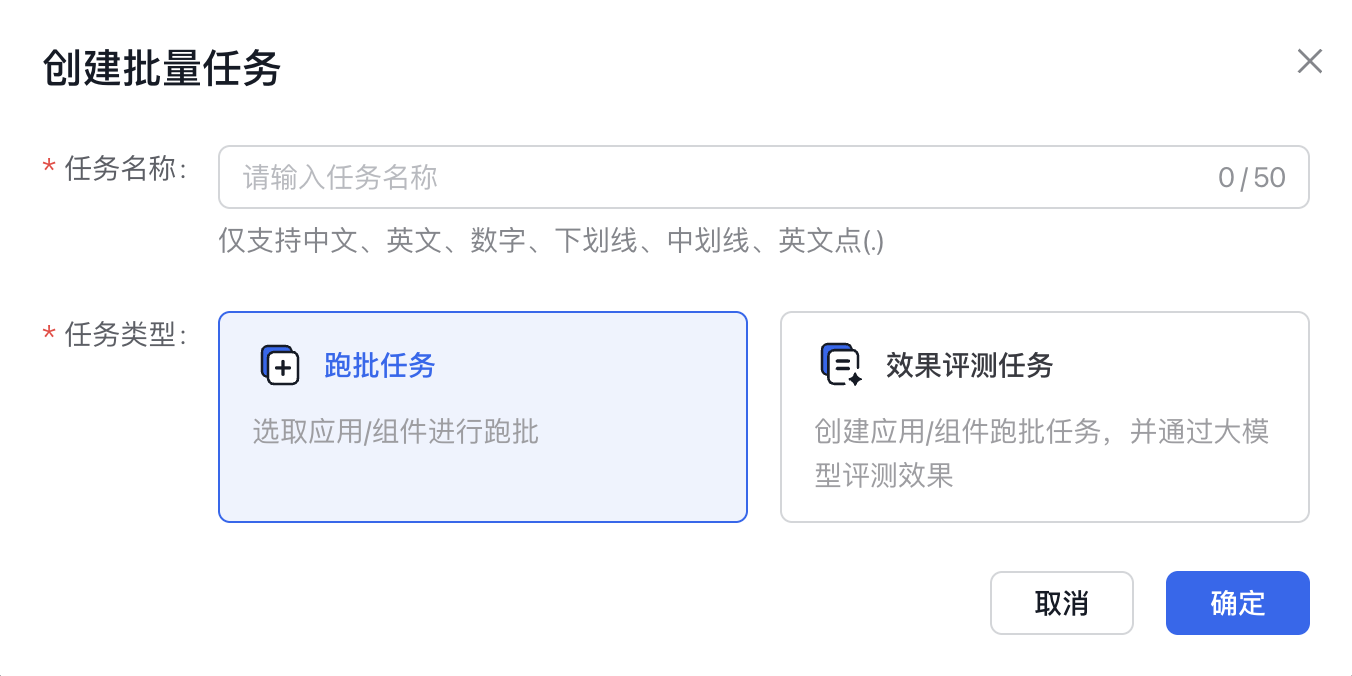Click the hint text 仅支持中文、英文、数字
Viewport: 1352px width, 676px height.
(372, 241)
